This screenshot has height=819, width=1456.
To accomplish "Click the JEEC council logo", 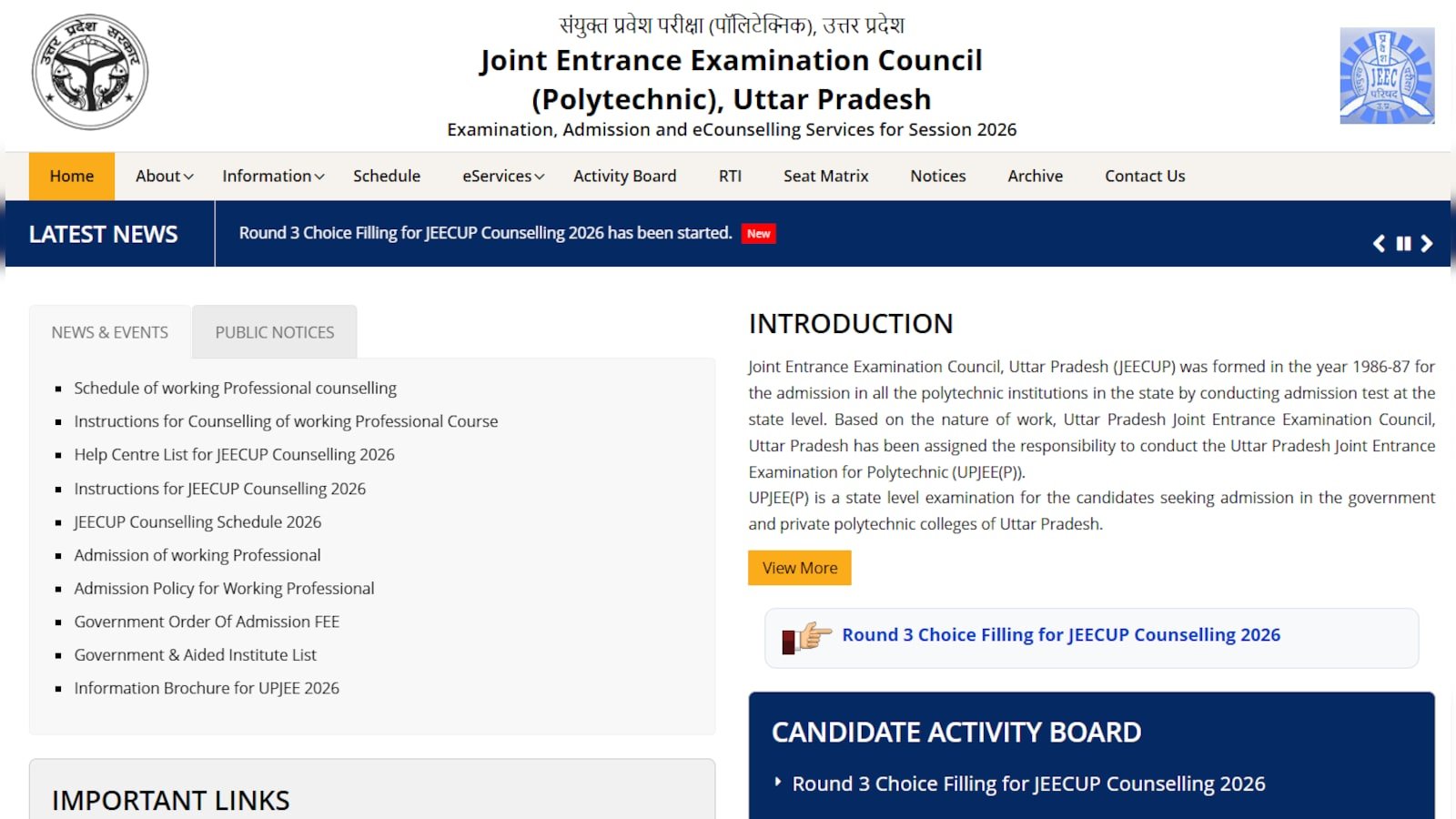I will point(1387,76).
